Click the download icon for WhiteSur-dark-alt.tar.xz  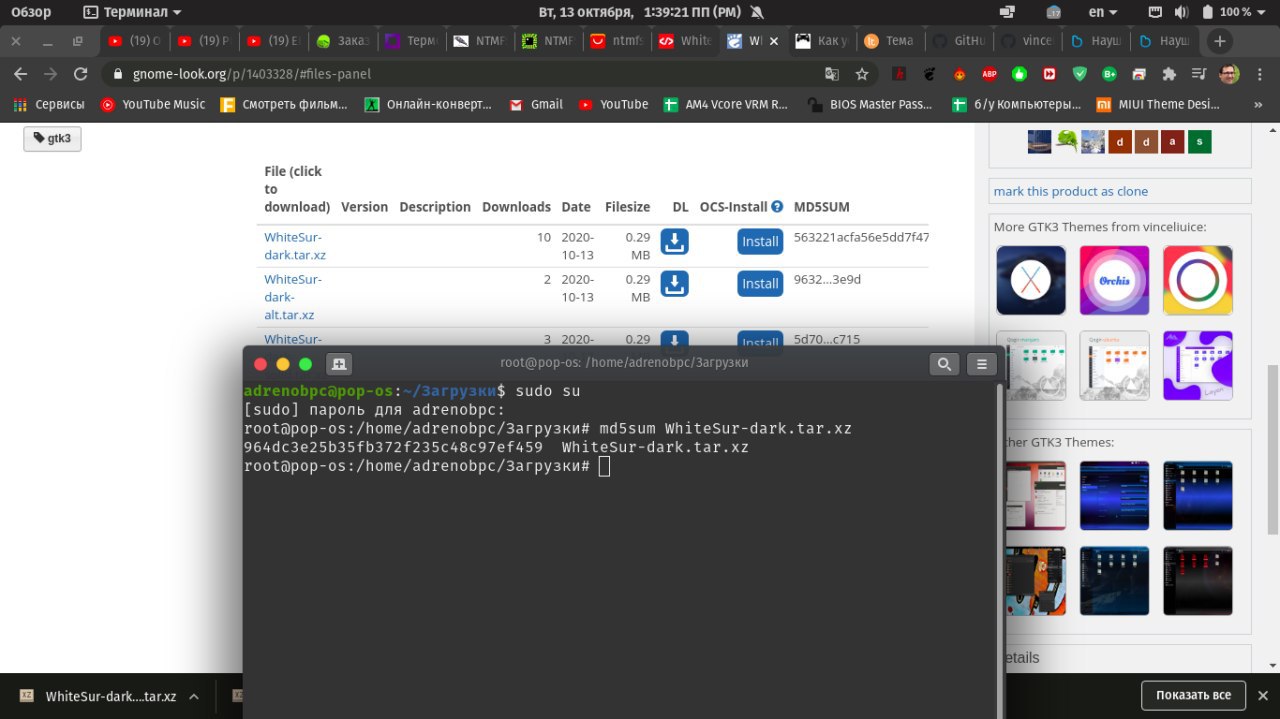tap(675, 284)
